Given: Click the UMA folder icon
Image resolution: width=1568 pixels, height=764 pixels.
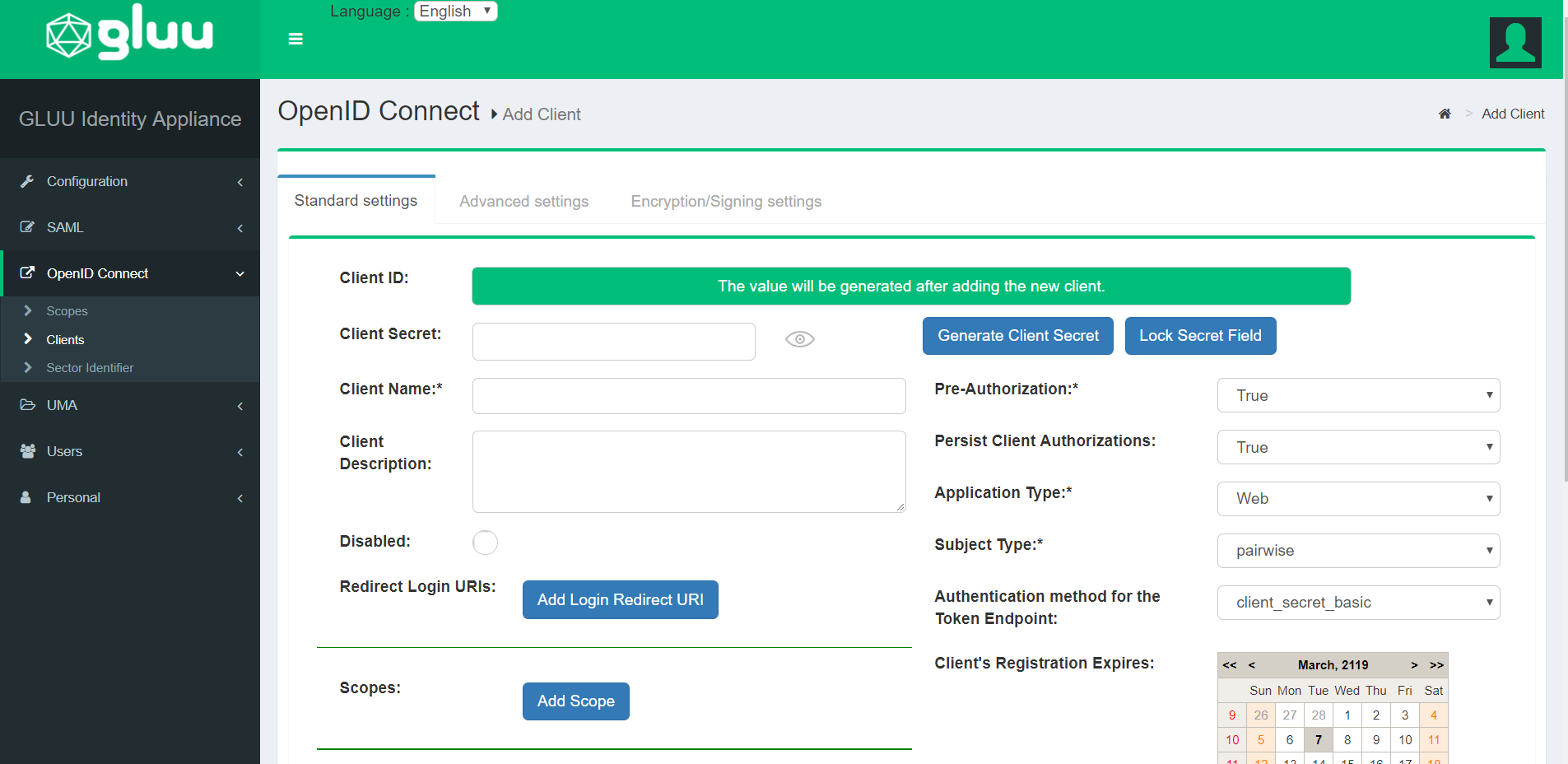Looking at the screenshot, I should tap(27, 405).
